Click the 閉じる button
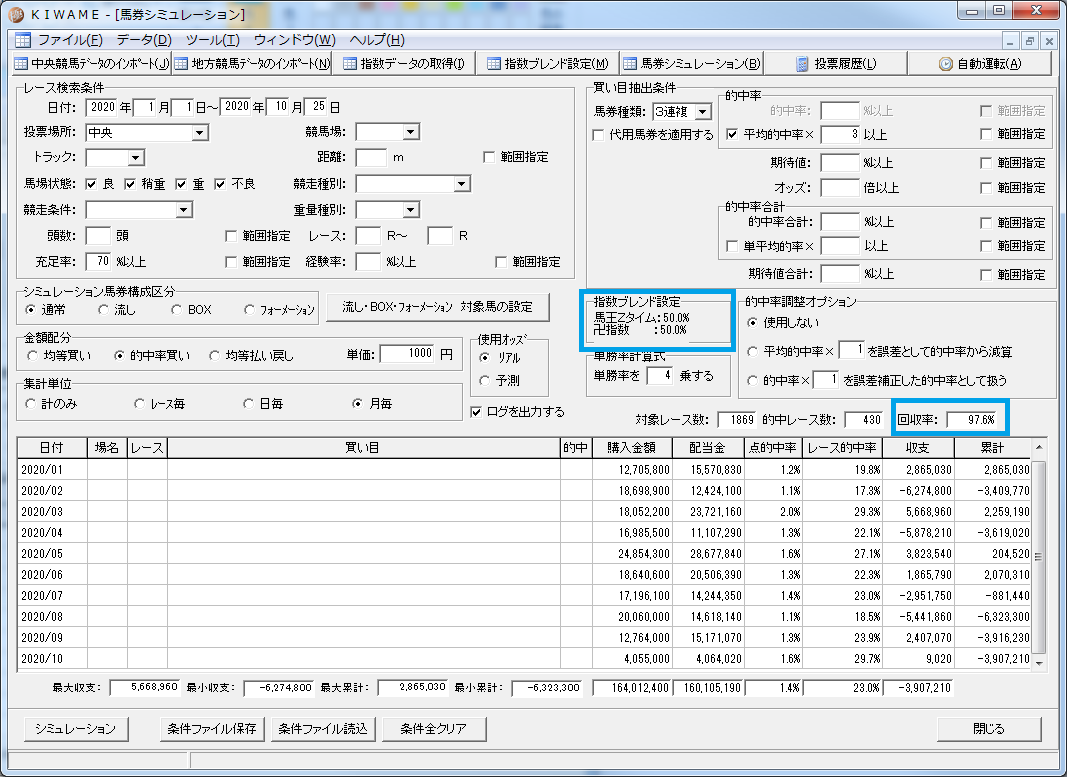The width and height of the screenshot is (1067, 777). coord(989,729)
